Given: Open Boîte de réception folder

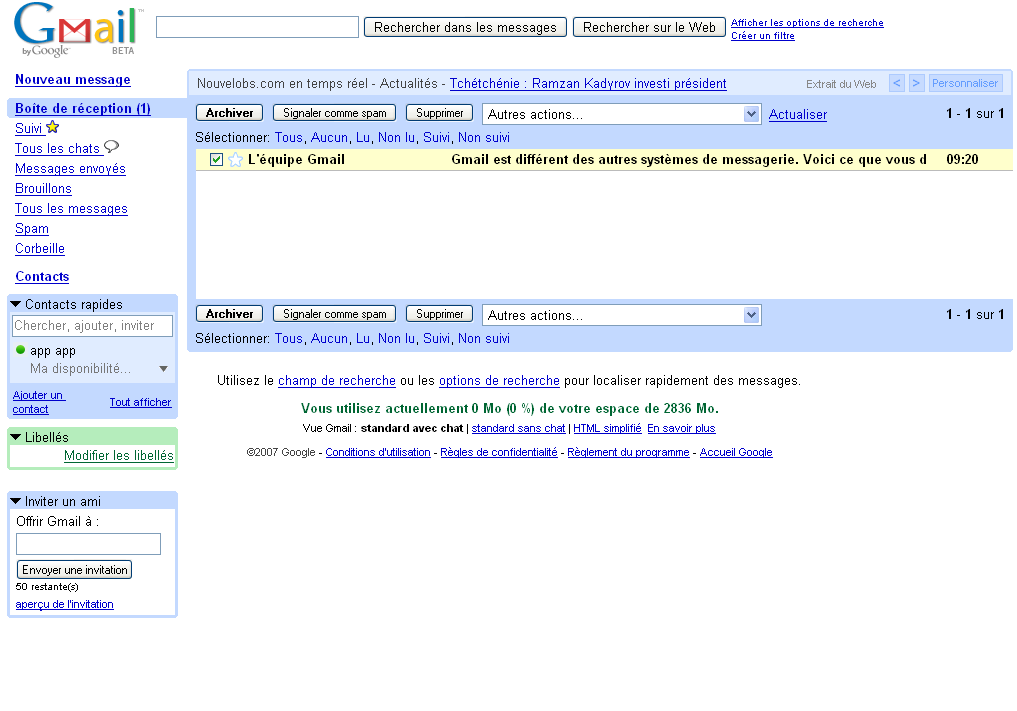Looking at the screenshot, I should coord(83,108).
